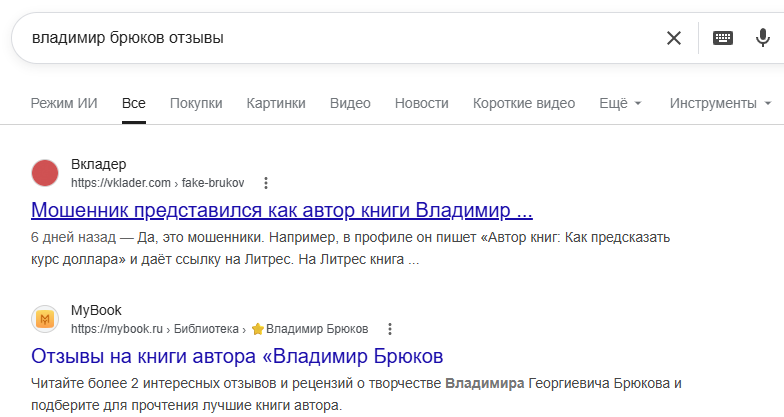
Task: Click the red Вкладер site favicon
Action: tap(45, 173)
